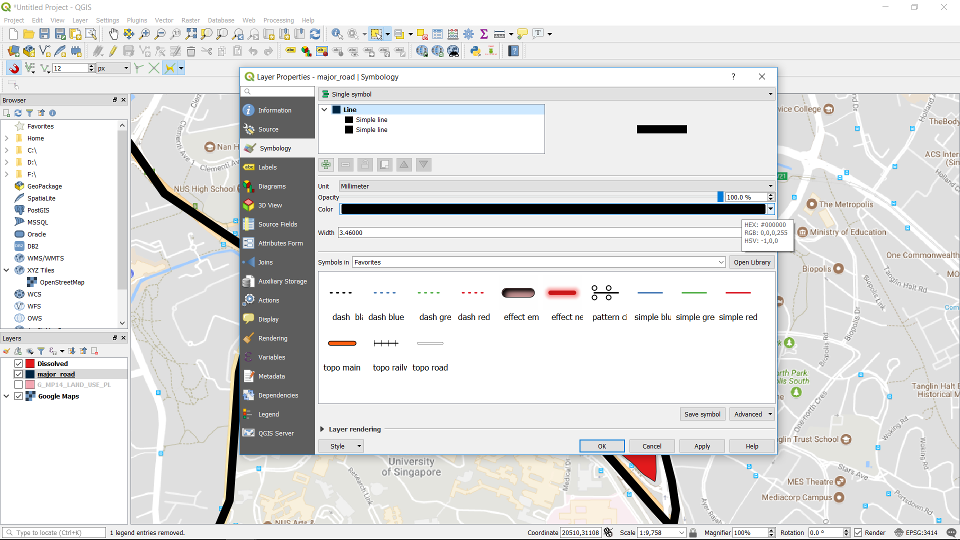The image size is (960, 540).
Task: Toggle the Render checkbox in status bar
Action: click(857, 533)
